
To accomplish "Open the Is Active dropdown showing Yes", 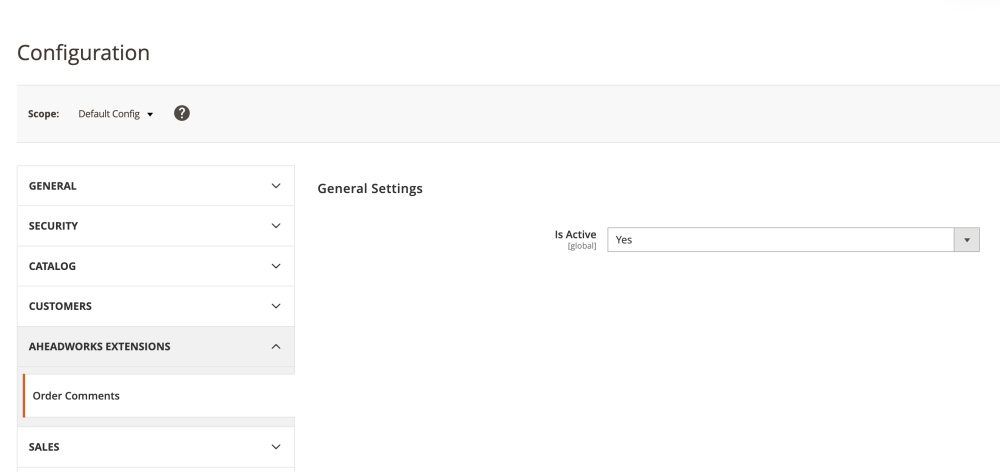I will [x=793, y=240].
